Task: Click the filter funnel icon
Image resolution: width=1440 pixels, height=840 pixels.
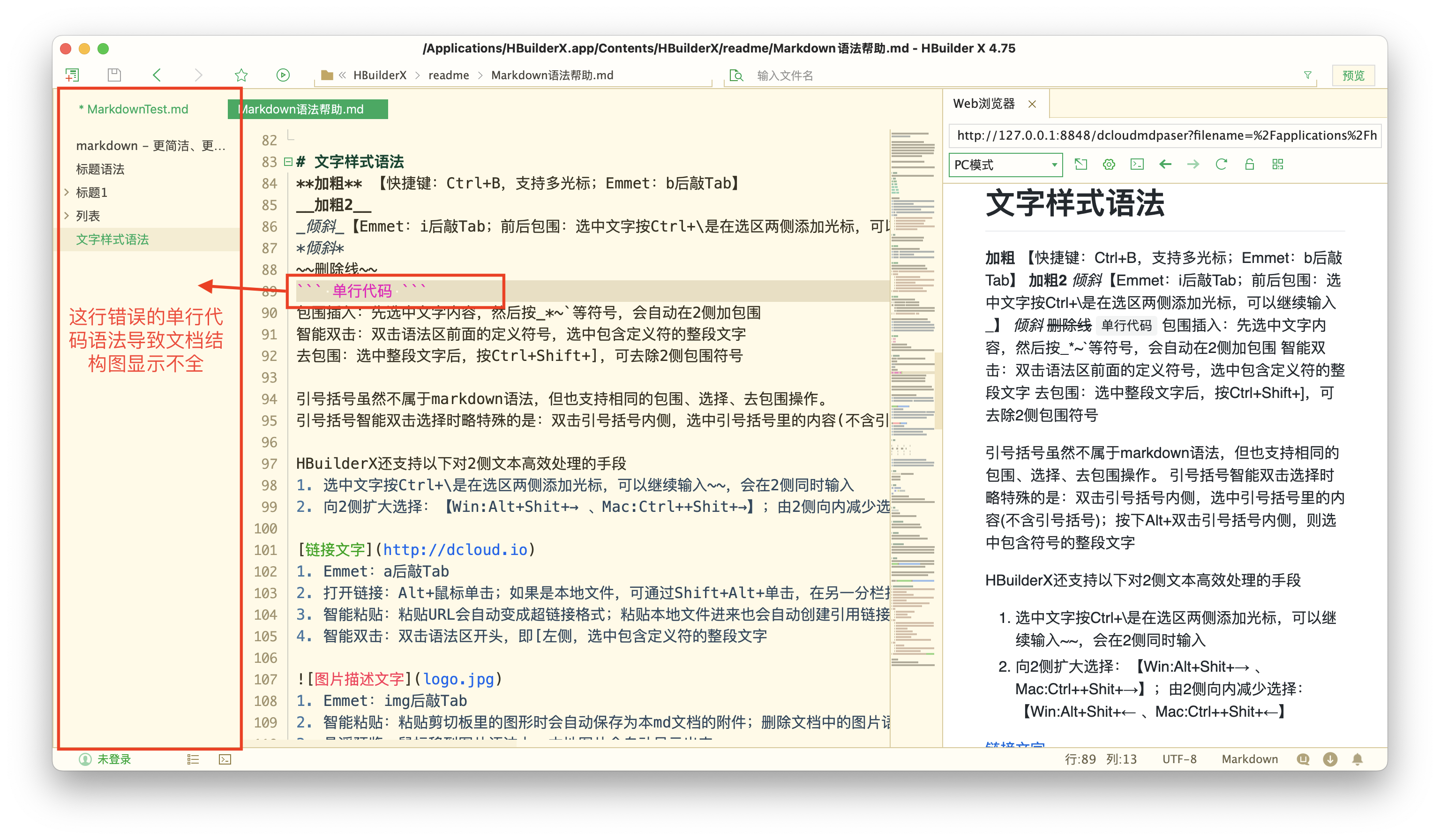Action: [1307, 75]
